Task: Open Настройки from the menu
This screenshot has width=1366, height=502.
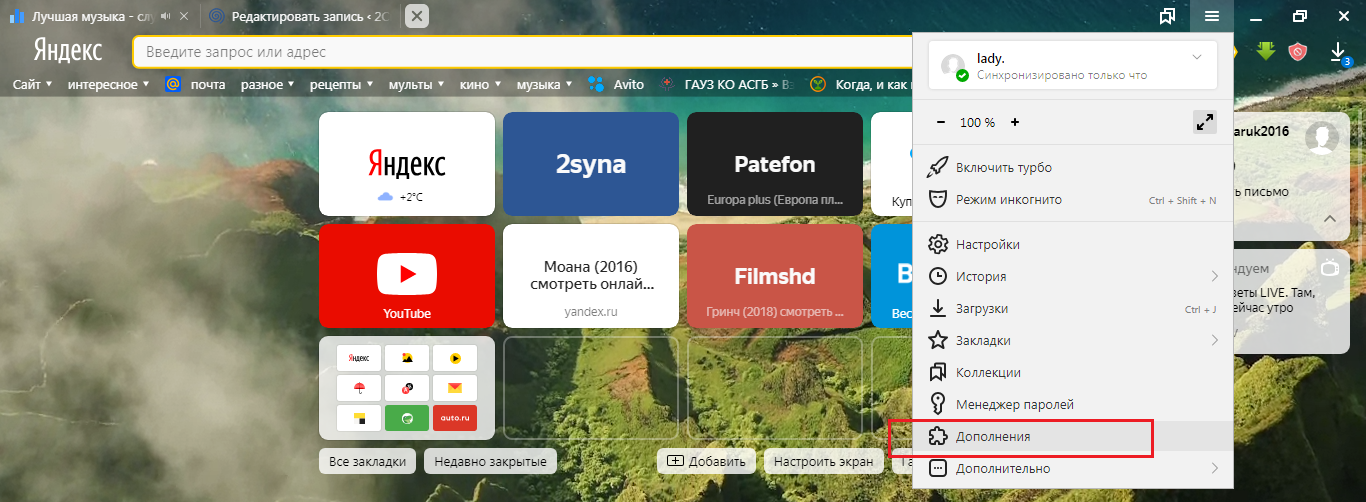Action: click(x=987, y=244)
